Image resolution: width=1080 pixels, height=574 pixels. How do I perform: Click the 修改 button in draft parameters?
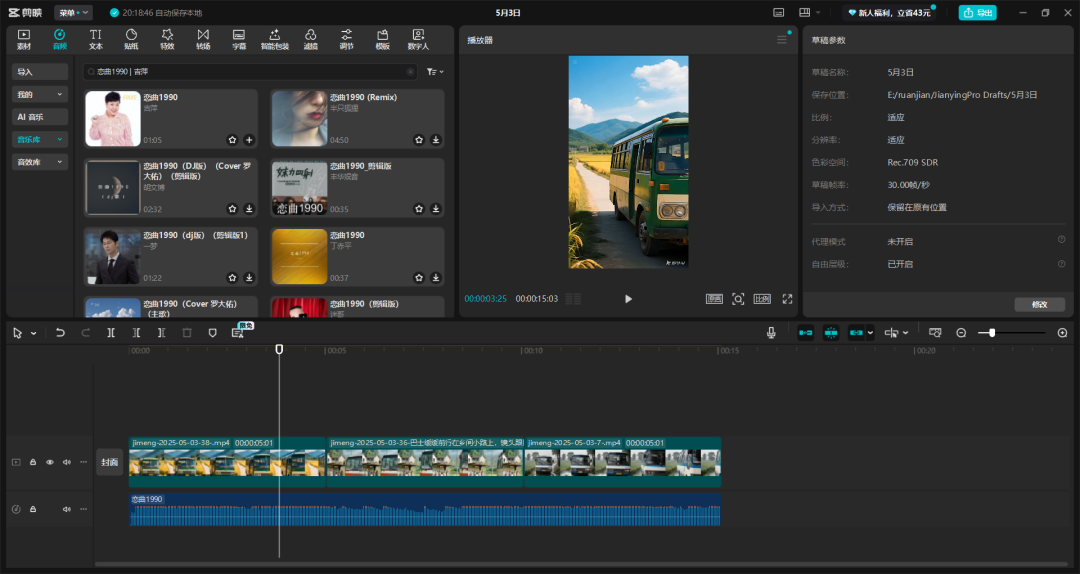(1039, 304)
